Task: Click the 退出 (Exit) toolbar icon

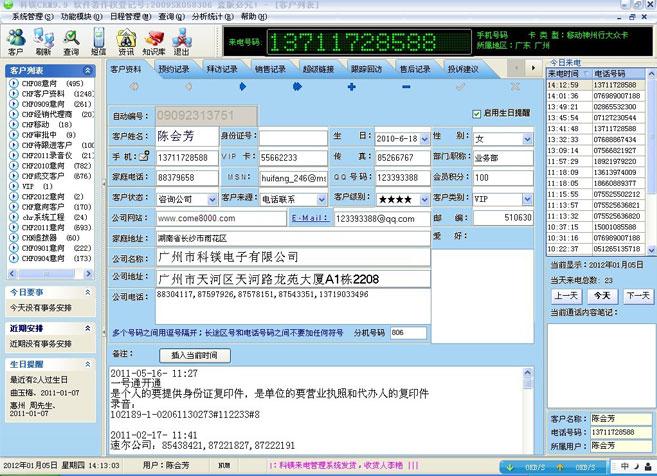Action: pyautogui.click(x=181, y=40)
